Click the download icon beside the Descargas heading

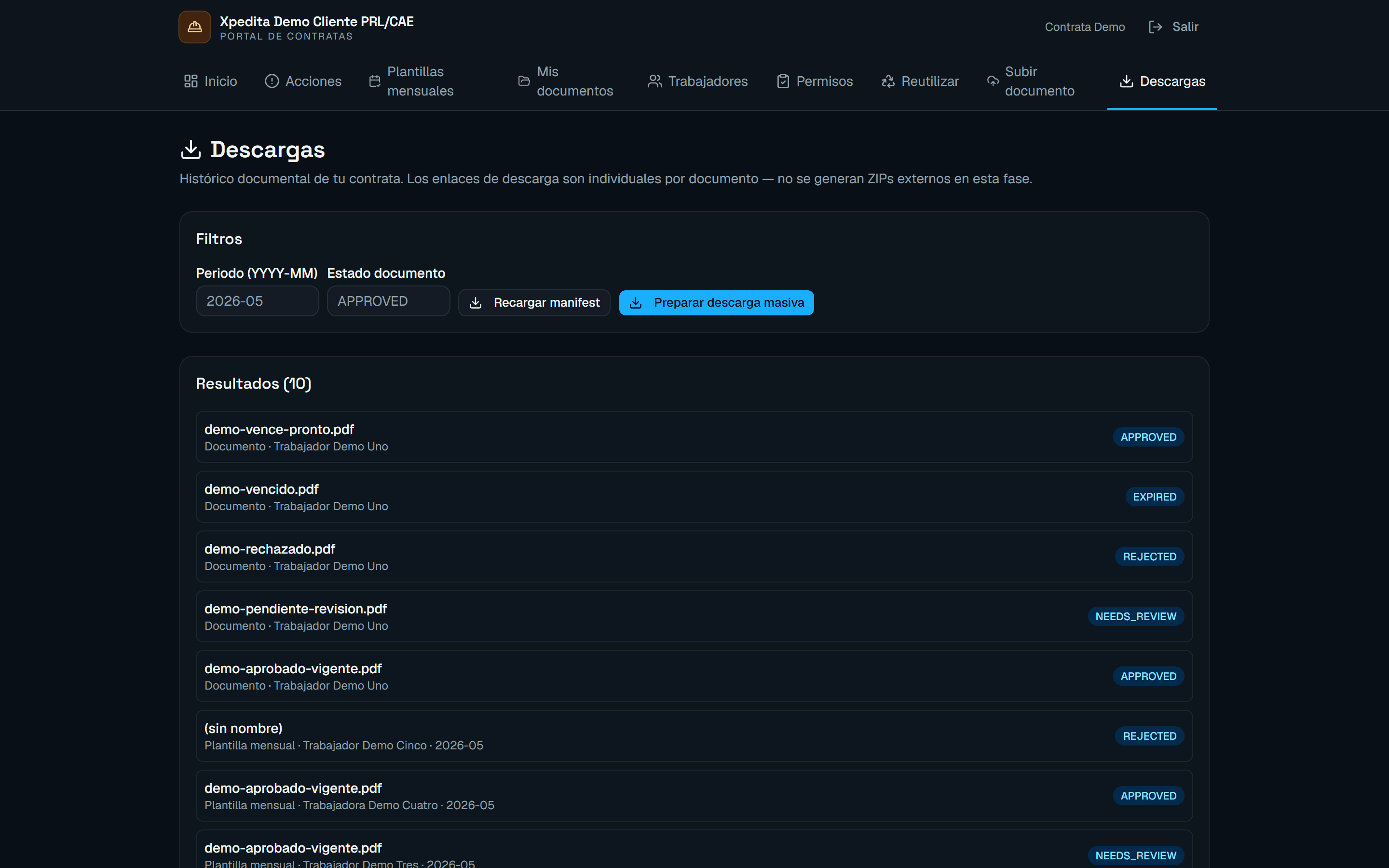coord(191,149)
